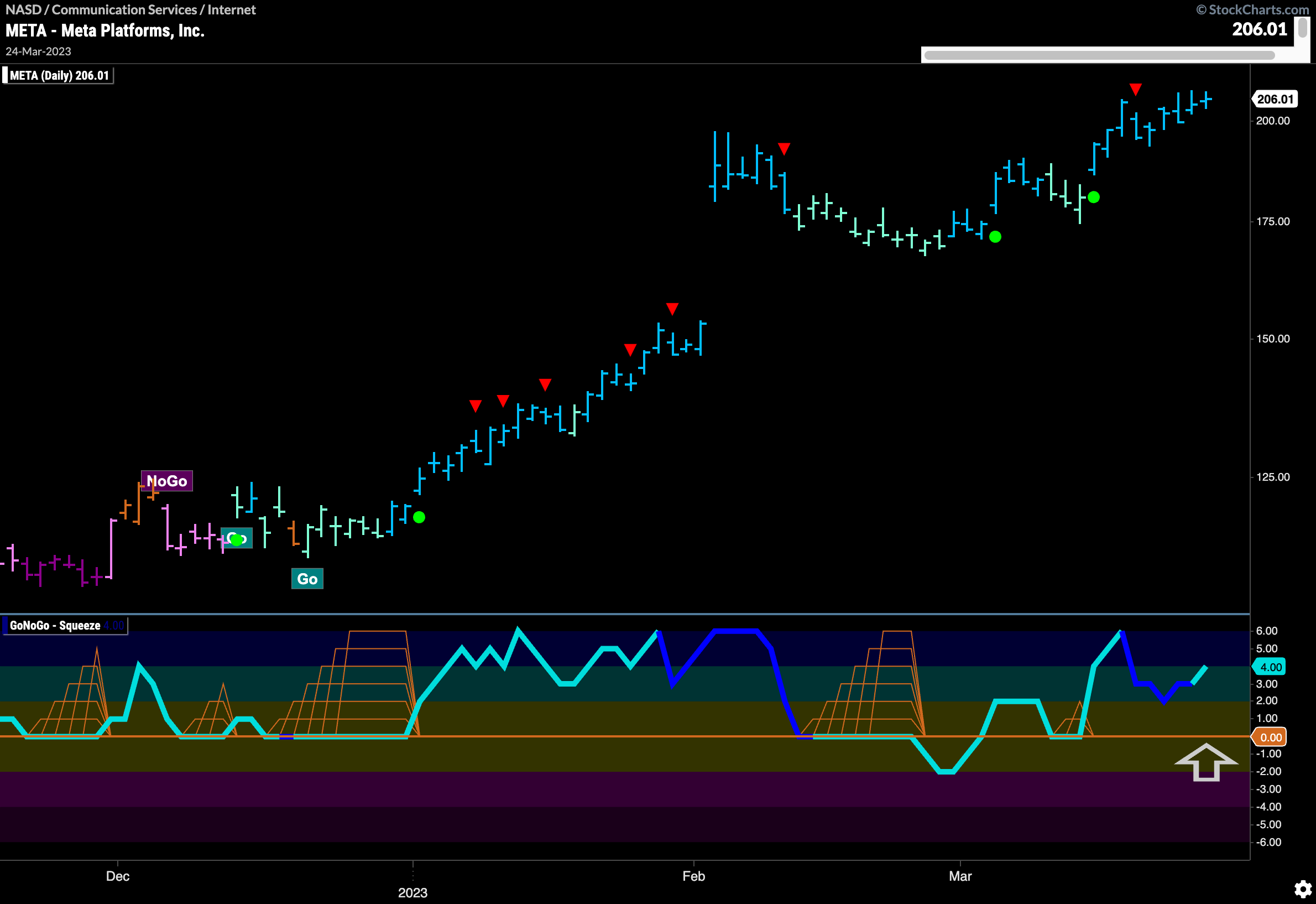Click the Feb label on time axis

[x=694, y=876]
